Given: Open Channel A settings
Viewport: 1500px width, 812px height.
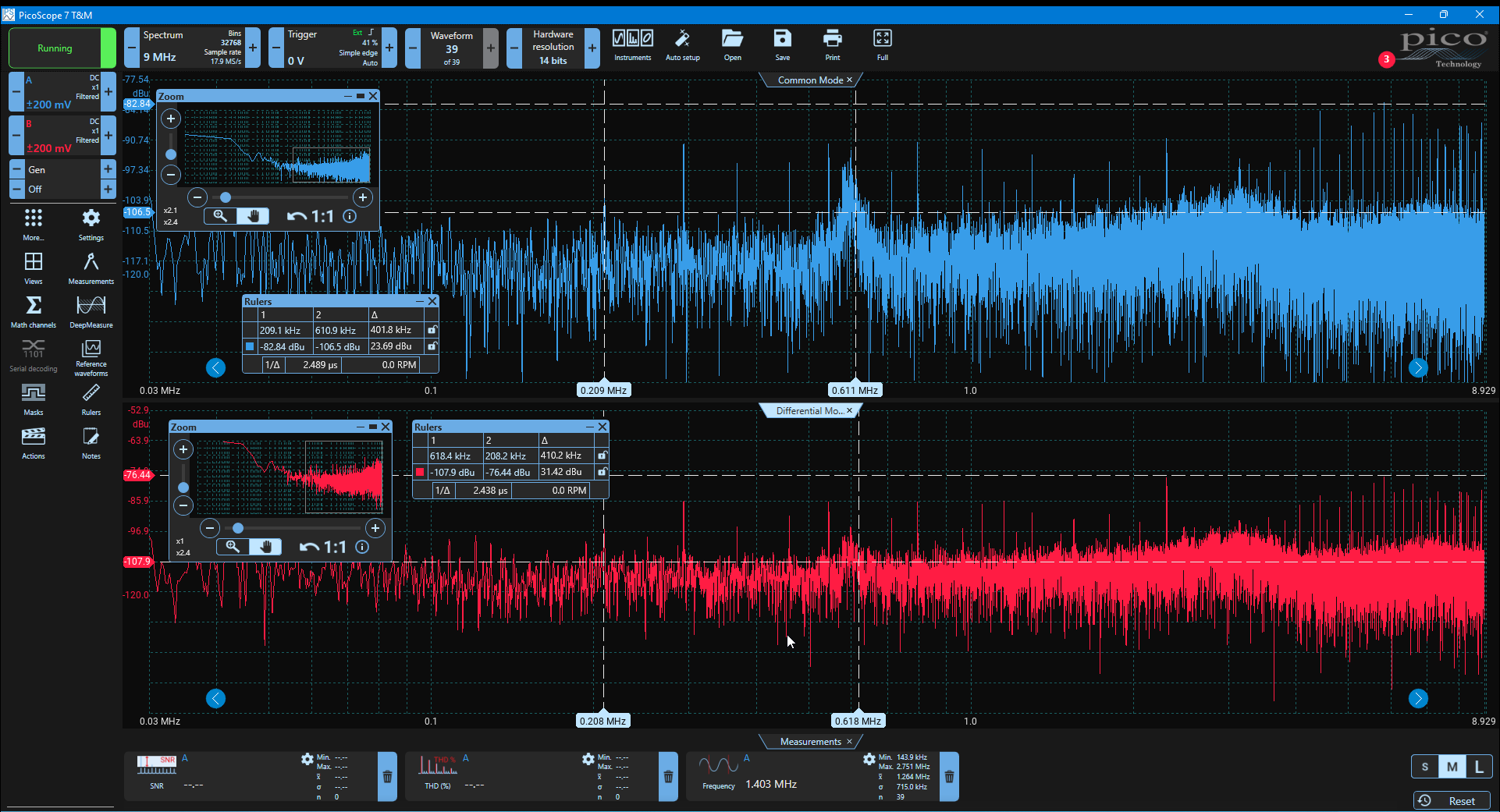Looking at the screenshot, I should coord(62,92).
